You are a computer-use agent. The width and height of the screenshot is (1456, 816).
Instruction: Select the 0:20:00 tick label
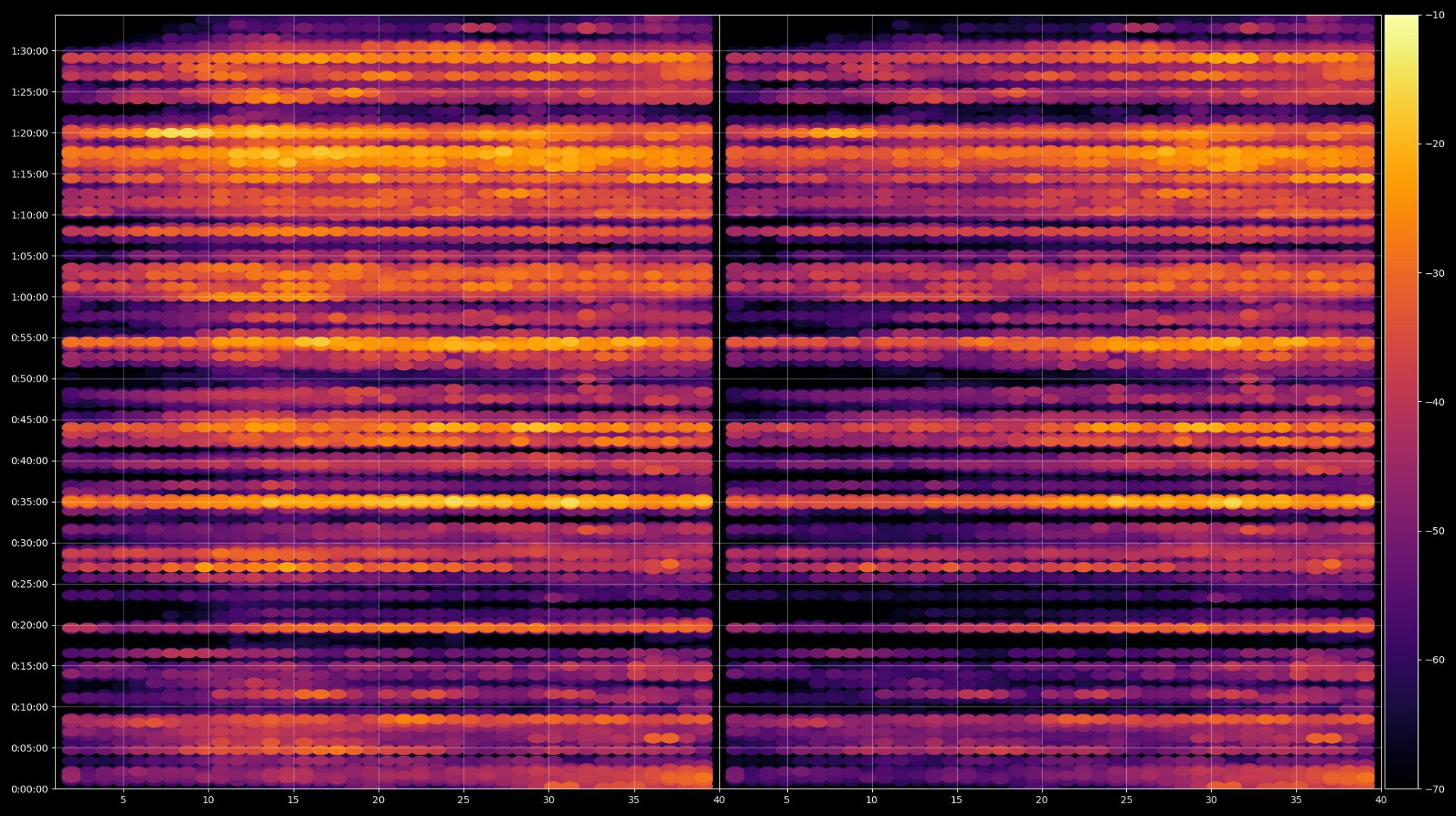tap(30, 626)
